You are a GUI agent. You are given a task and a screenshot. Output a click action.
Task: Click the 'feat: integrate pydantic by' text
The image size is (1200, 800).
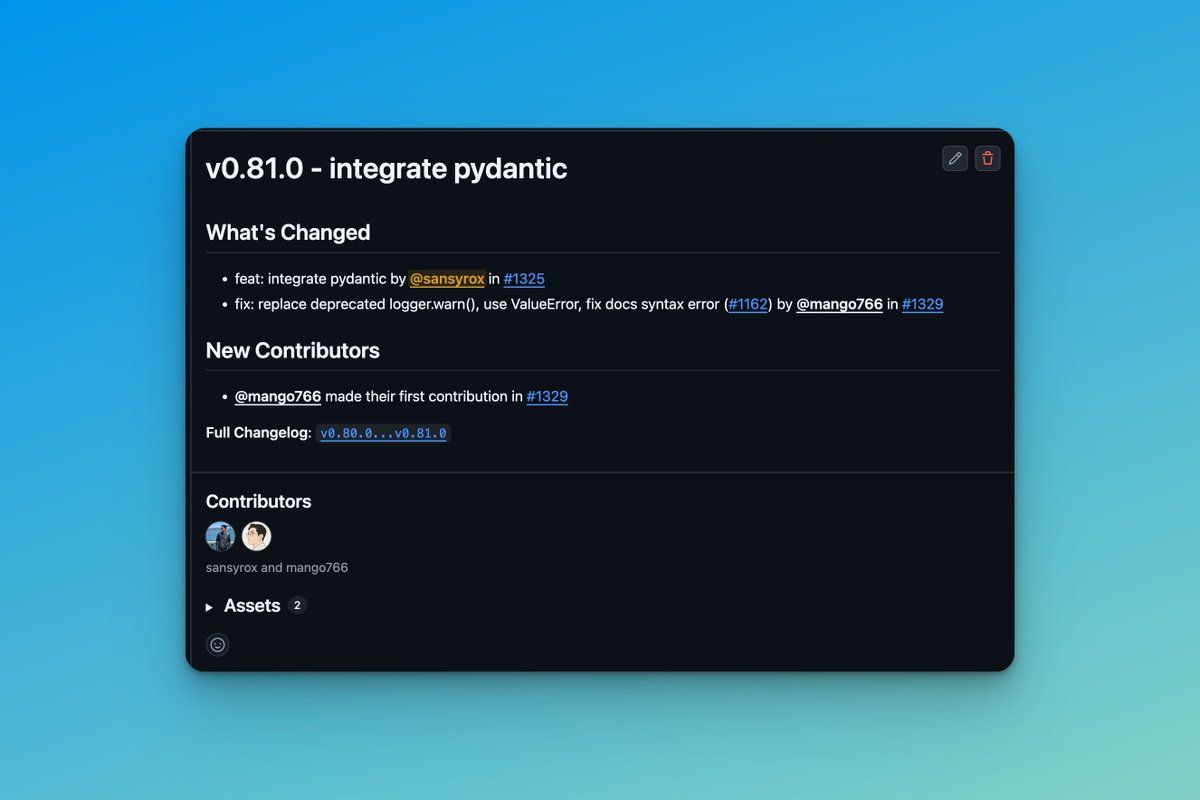tap(320, 279)
